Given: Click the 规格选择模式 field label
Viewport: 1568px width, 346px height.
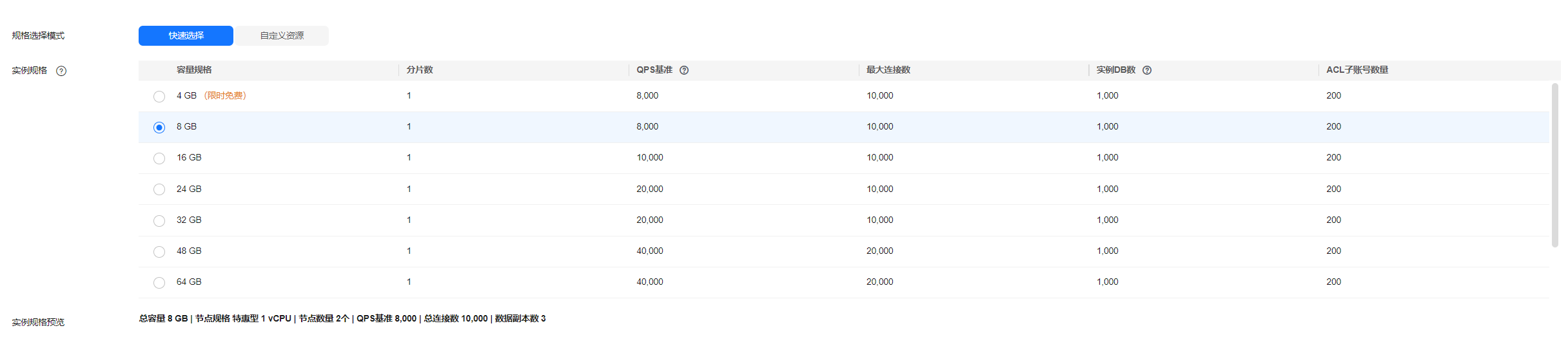Looking at the screenshot, I should 38,35.
